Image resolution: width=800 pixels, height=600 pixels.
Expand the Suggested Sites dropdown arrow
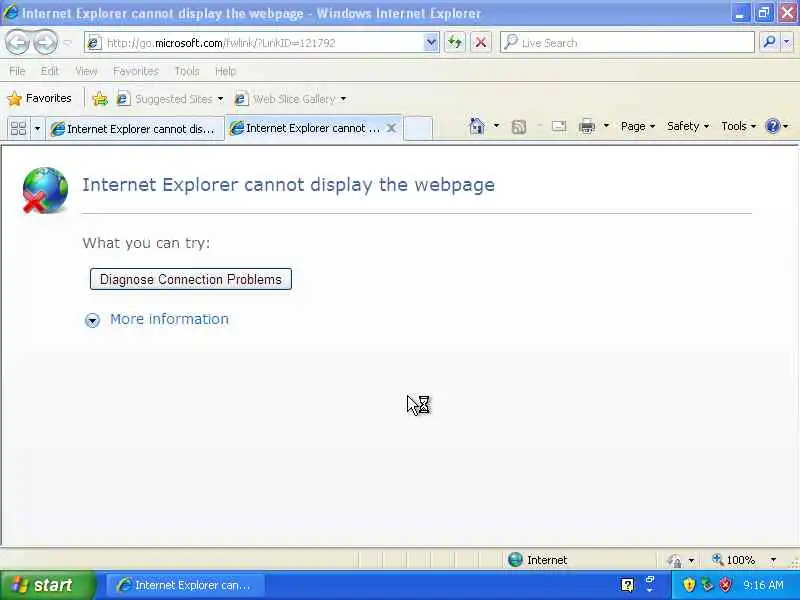tap(220, 99)
